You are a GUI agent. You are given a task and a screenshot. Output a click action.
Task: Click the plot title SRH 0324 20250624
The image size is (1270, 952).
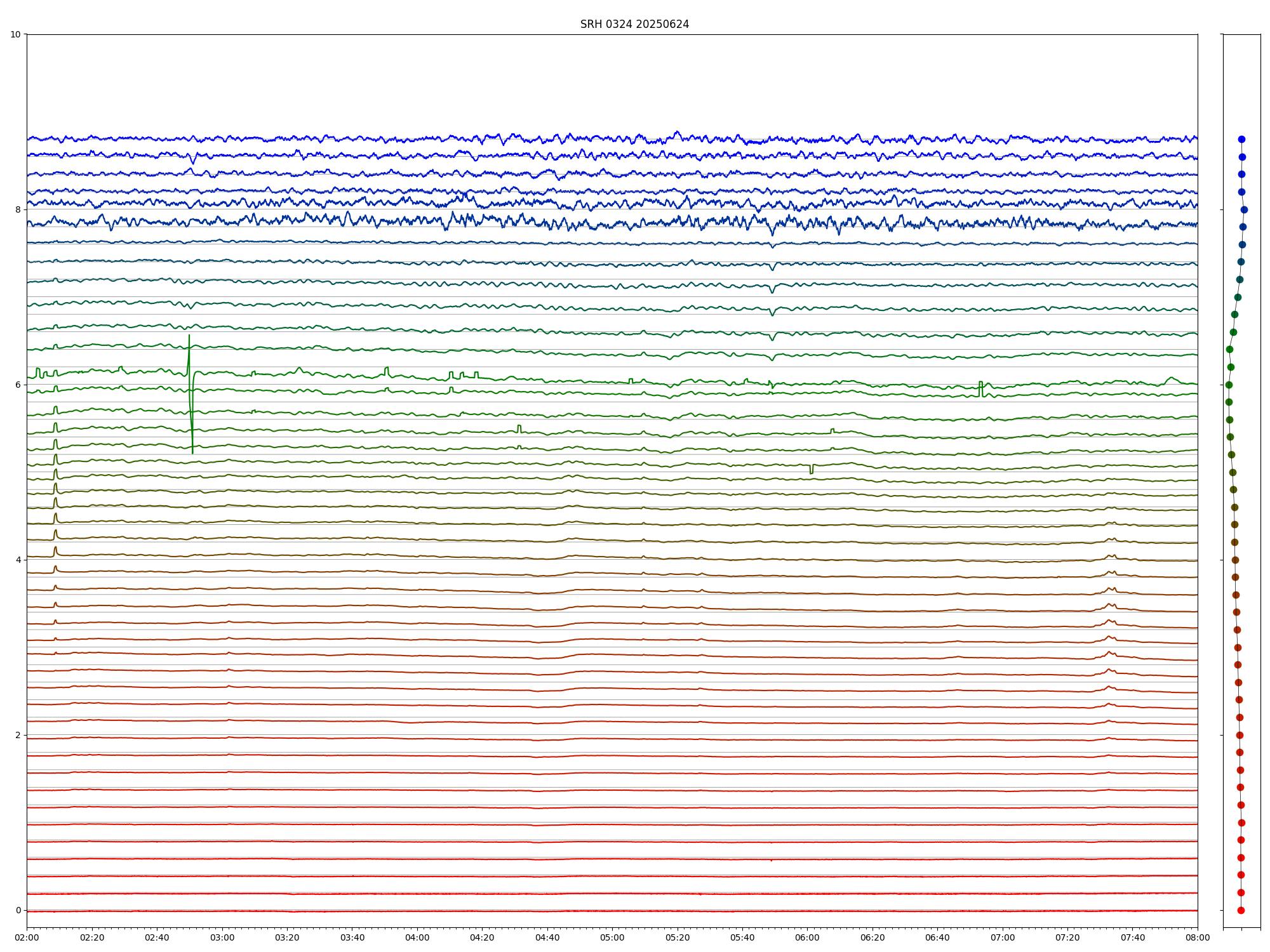(634, 24)
